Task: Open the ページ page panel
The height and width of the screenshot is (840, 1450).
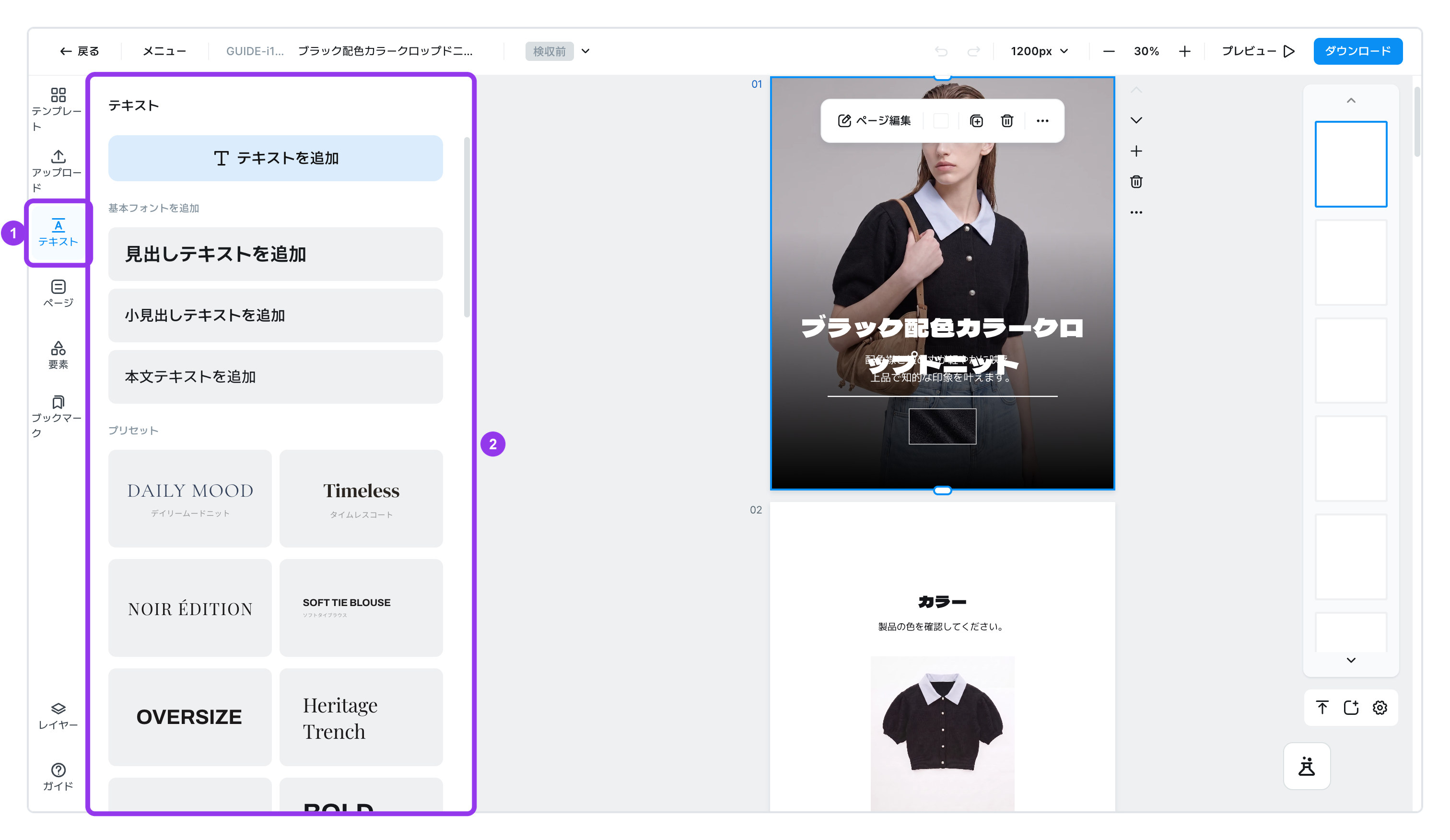Action: 58,293
